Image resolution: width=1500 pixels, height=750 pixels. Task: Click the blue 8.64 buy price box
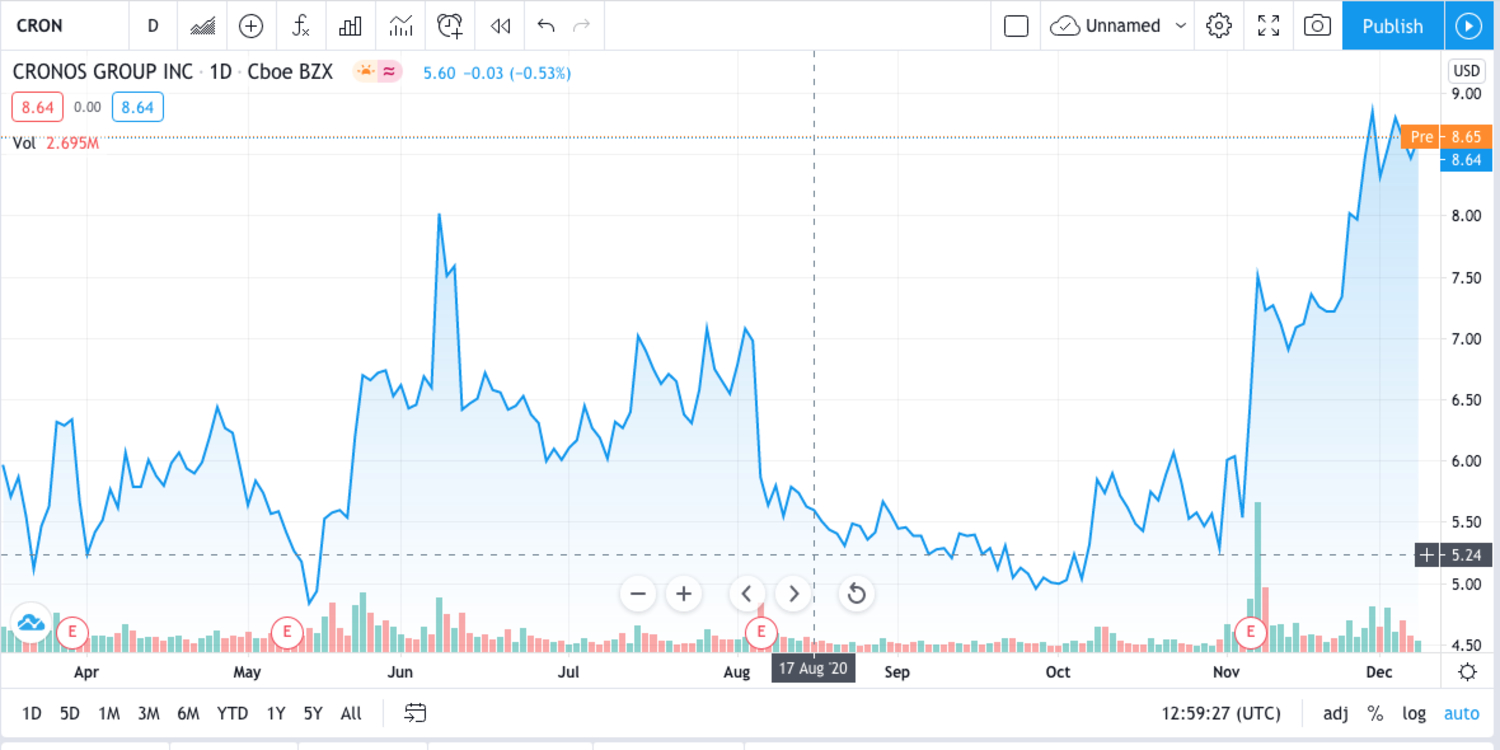tap(137, 107)
